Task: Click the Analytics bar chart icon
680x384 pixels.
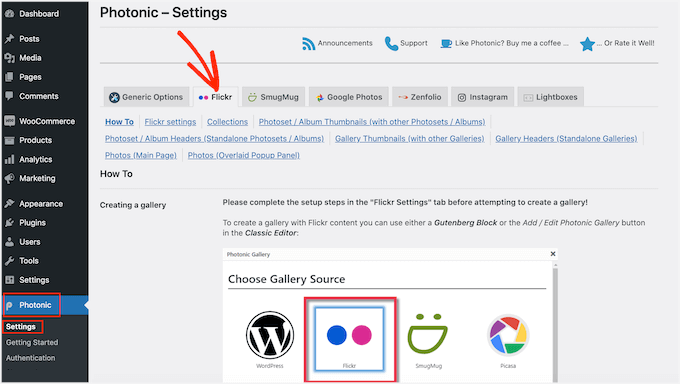Action: click(x=10, y=159)
